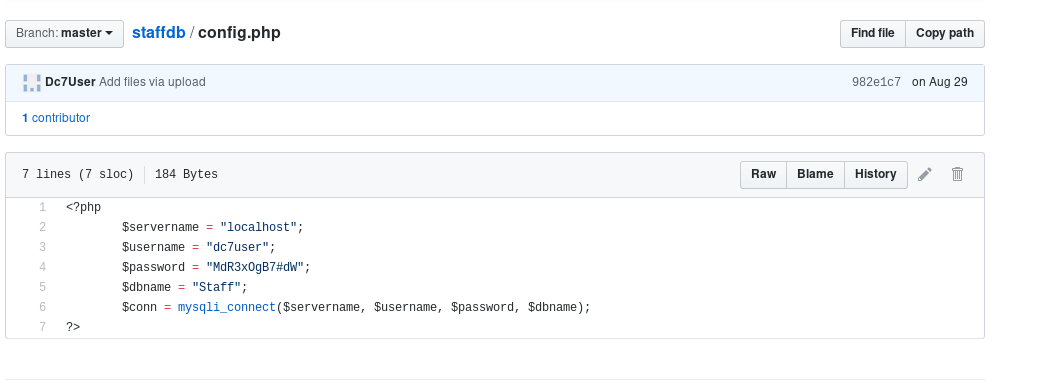Click the $conn variable on line 6
Screen dimensions: 1050x390
139,308
